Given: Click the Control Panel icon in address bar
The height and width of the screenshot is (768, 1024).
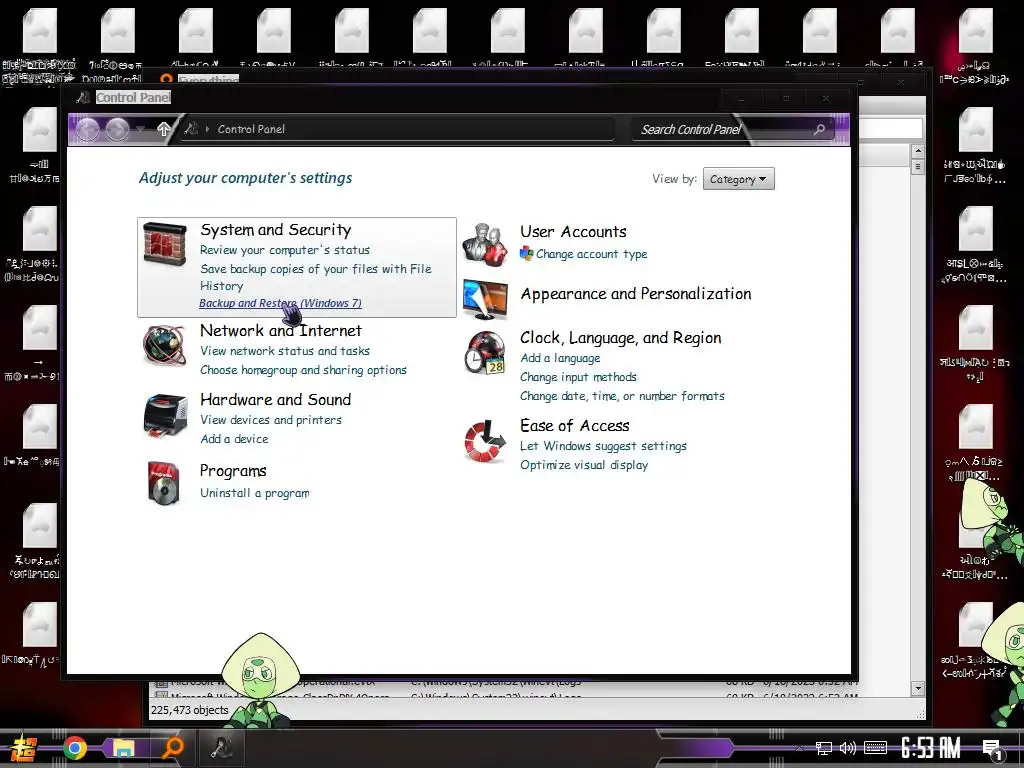Looking at the screenshot, I should point(191,129).
